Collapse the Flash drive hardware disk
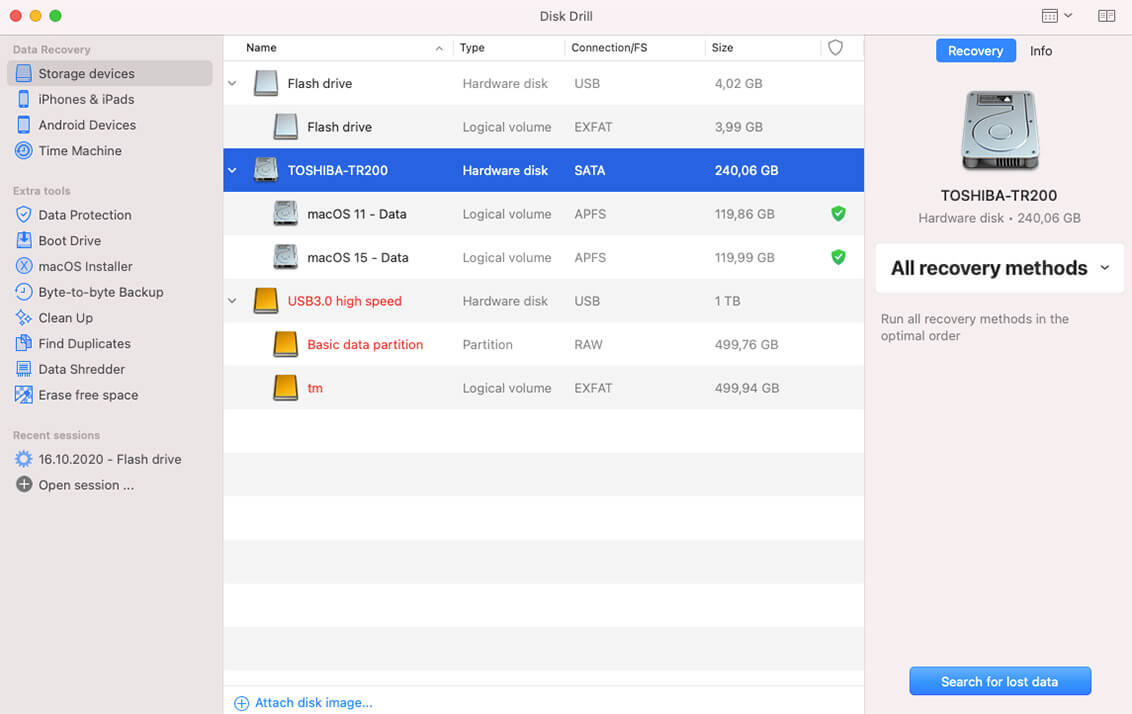Viewport: 1132px width, 714px height. (x=232, y=84)
